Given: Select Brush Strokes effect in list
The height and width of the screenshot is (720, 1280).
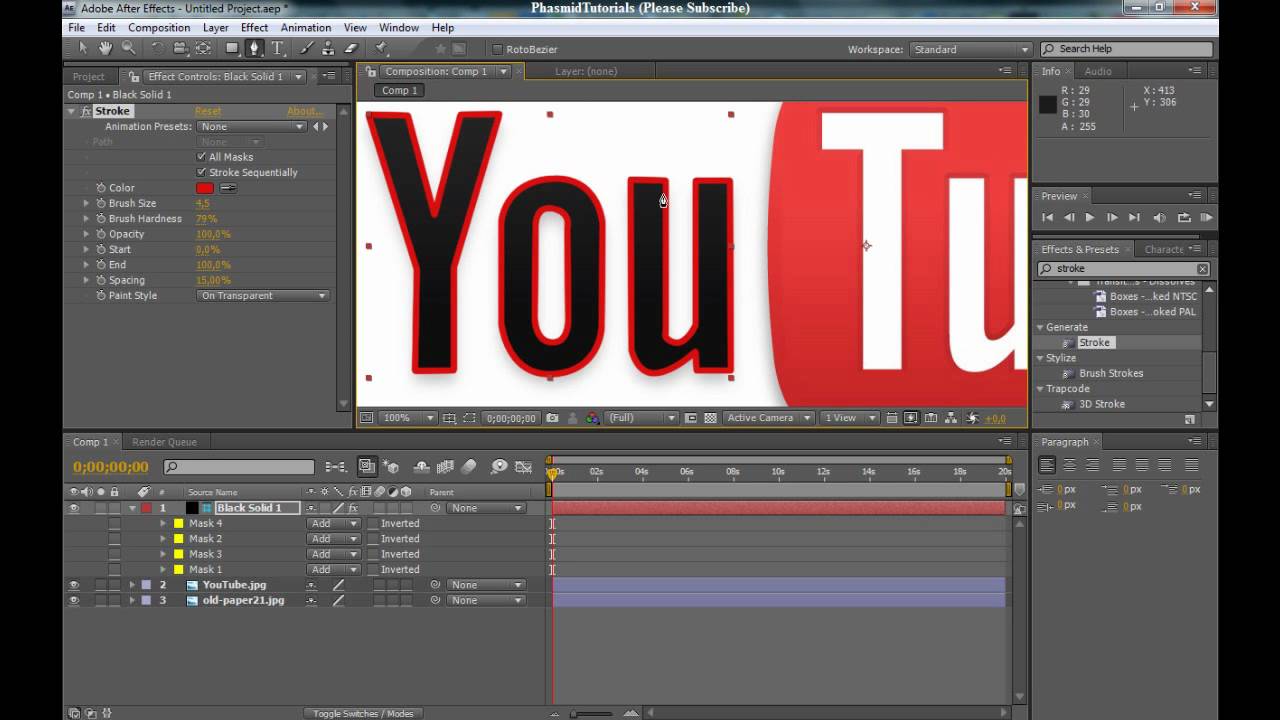Looking at the screenshot, I should click(x=1110, y=373).
